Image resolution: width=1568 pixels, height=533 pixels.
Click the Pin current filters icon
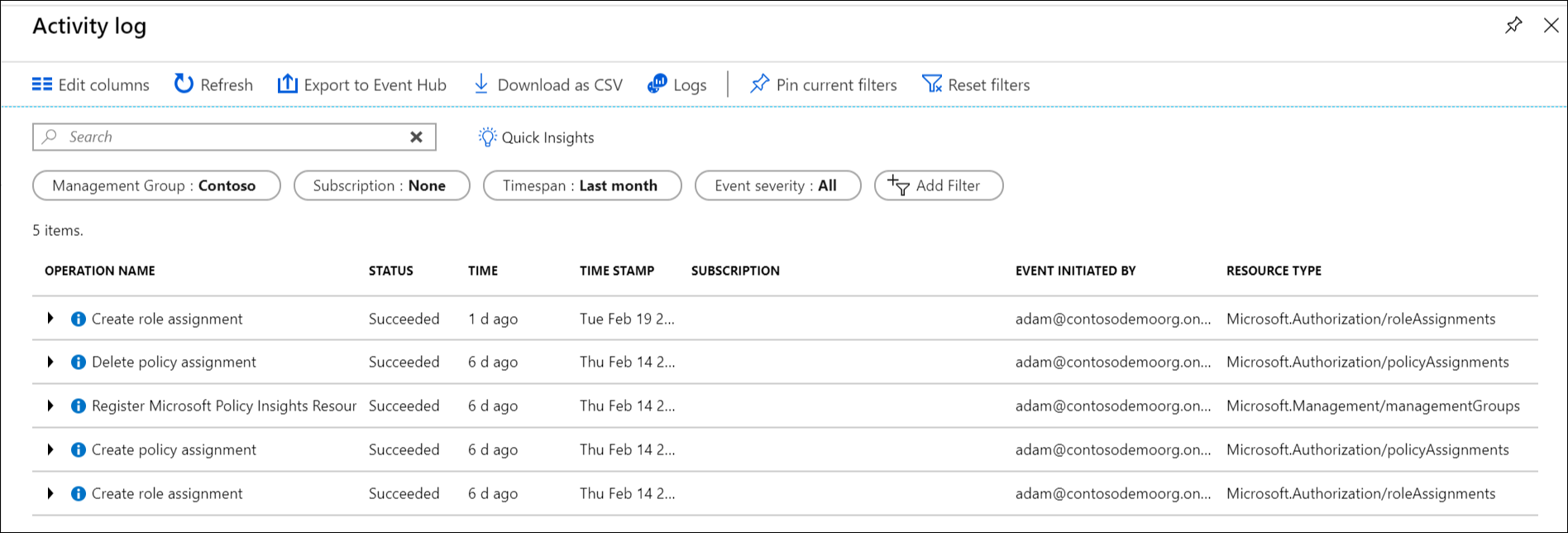[759, 84]
